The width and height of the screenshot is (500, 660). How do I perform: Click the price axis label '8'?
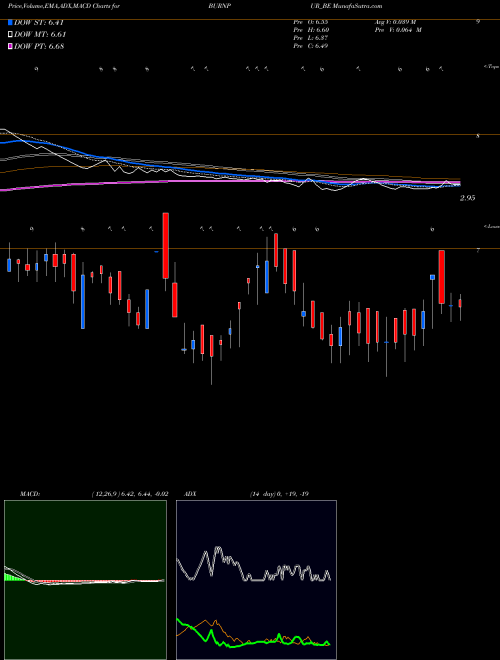(x=478, y=136)
